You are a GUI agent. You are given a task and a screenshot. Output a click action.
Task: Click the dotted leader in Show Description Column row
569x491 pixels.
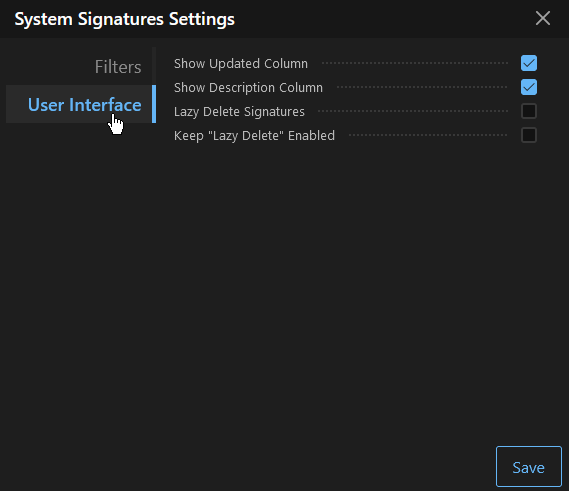[x=422, y=87]
